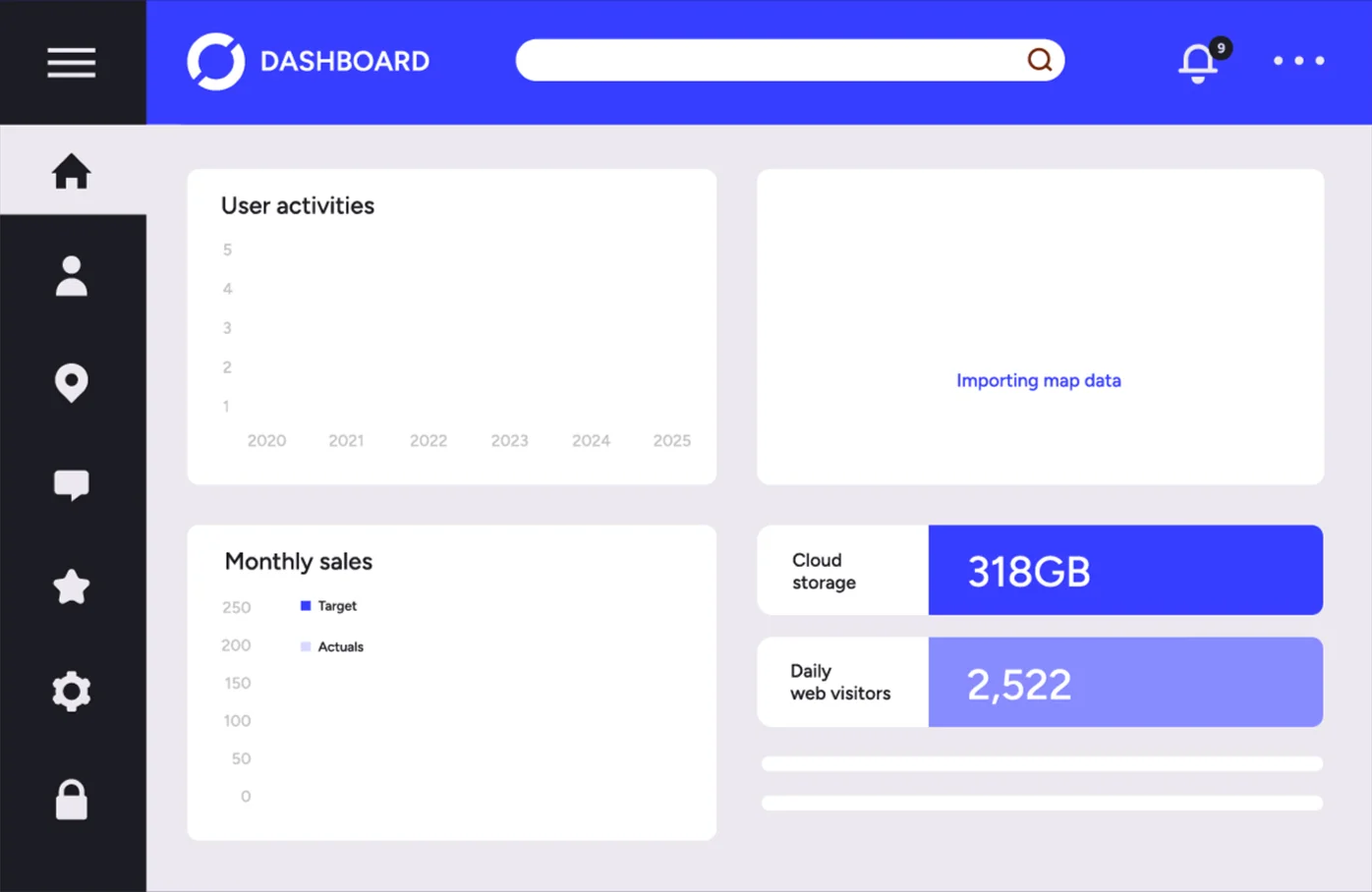Open favorites with the star icon
This screenshot has width=1372, height=892.
72,587
